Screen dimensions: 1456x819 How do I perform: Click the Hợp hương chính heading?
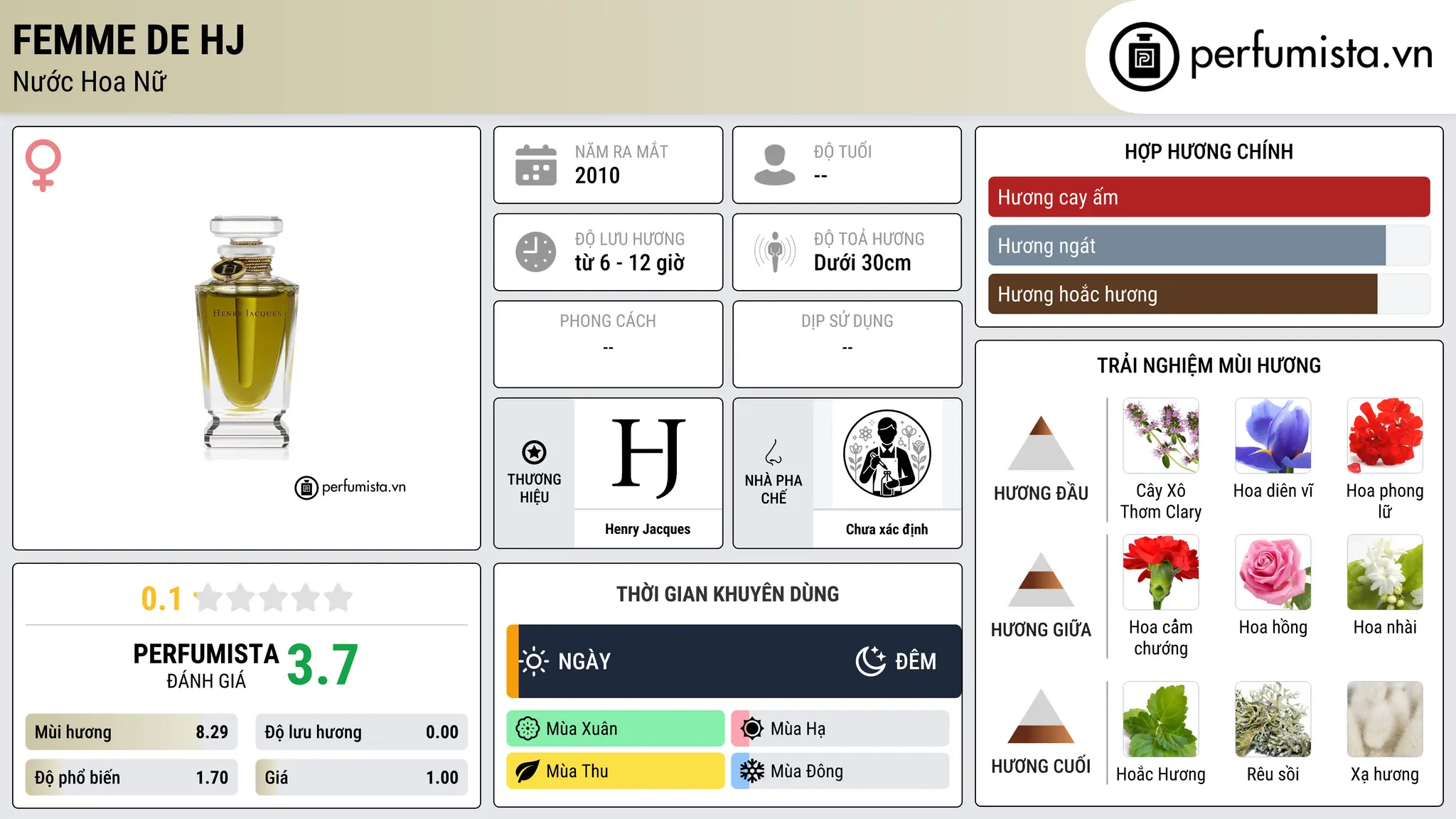[1209, 151]
